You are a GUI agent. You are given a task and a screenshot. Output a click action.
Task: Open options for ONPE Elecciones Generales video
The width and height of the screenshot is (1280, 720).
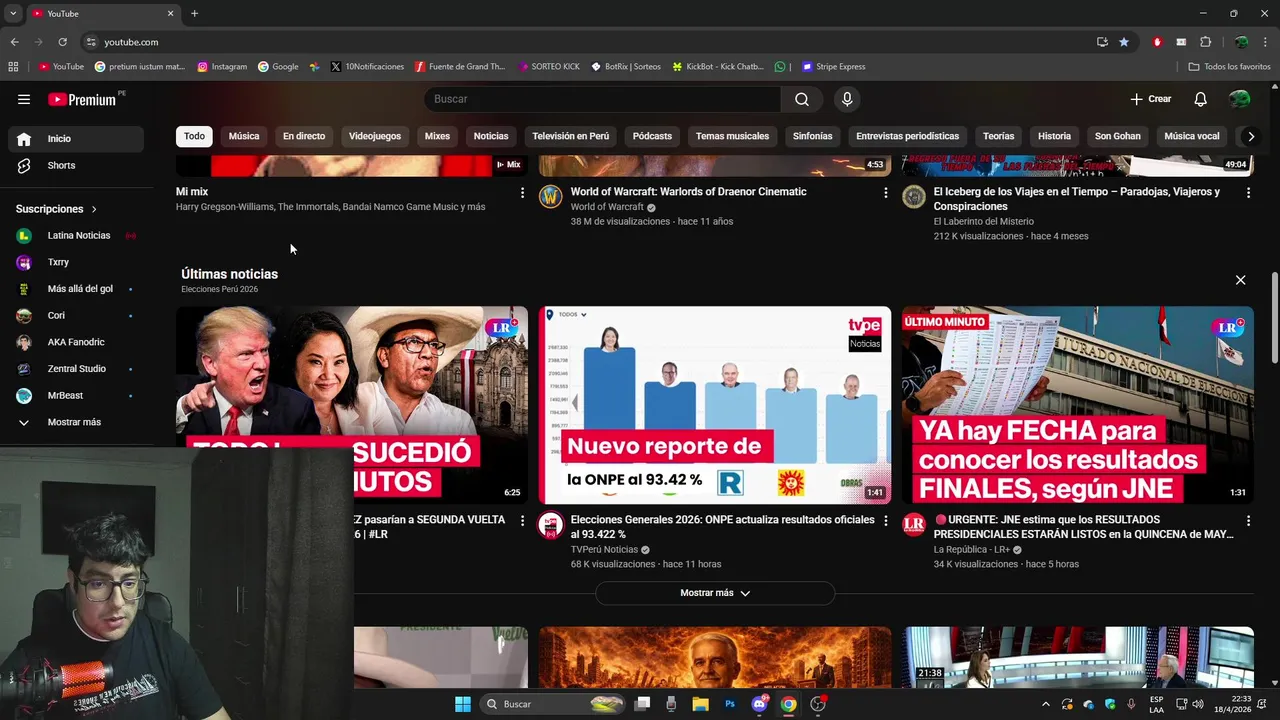click(885, 521)
